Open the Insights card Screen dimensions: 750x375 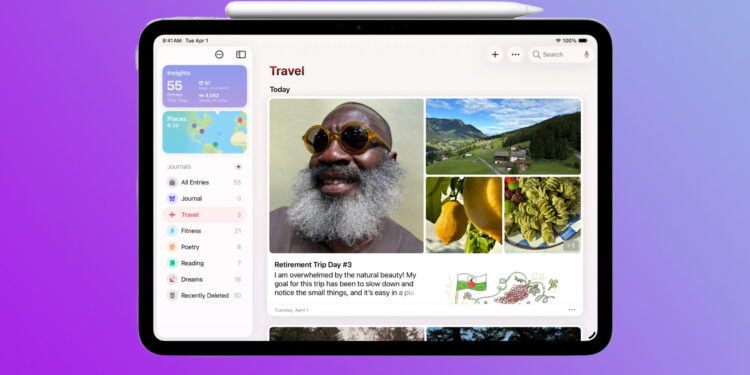tap(205, 86)
